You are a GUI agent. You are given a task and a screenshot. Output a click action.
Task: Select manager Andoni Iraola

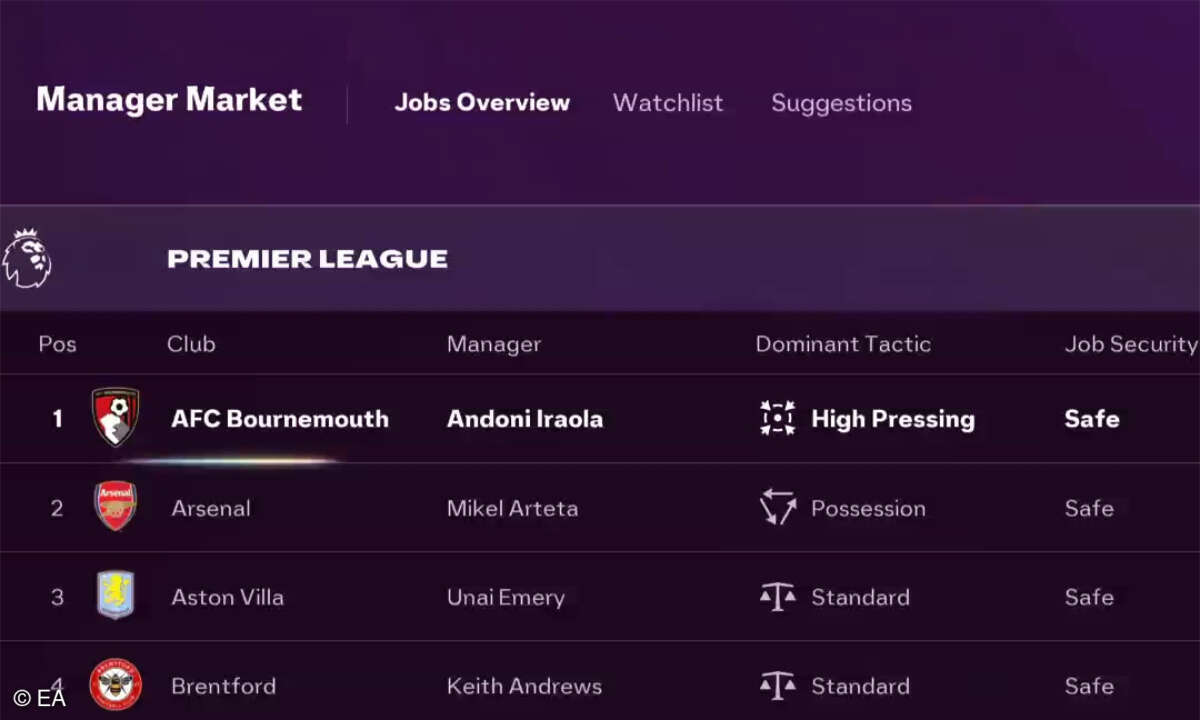tap(524, 419)
